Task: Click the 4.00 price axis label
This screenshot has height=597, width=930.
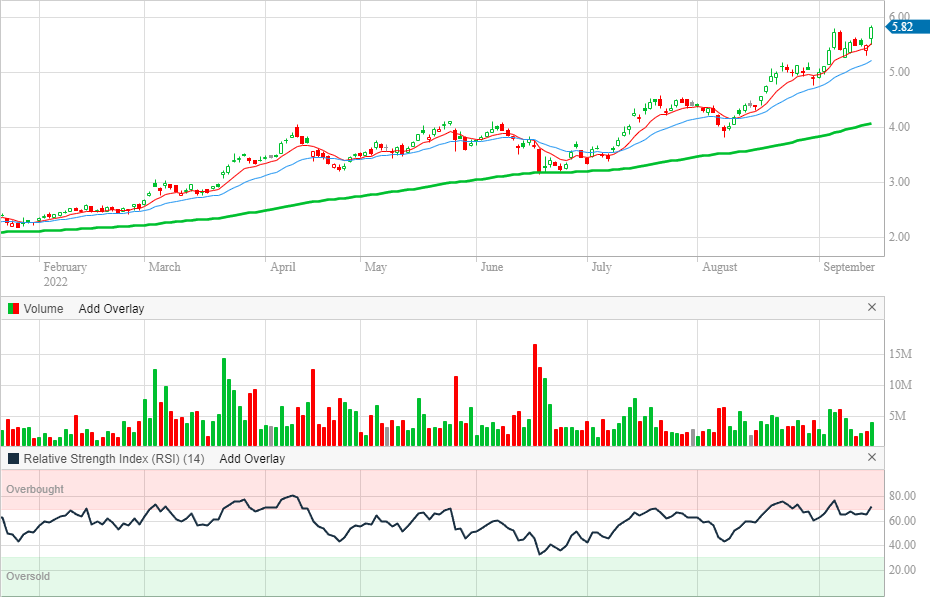Action: pyautogui.click(x=899, y=127)
